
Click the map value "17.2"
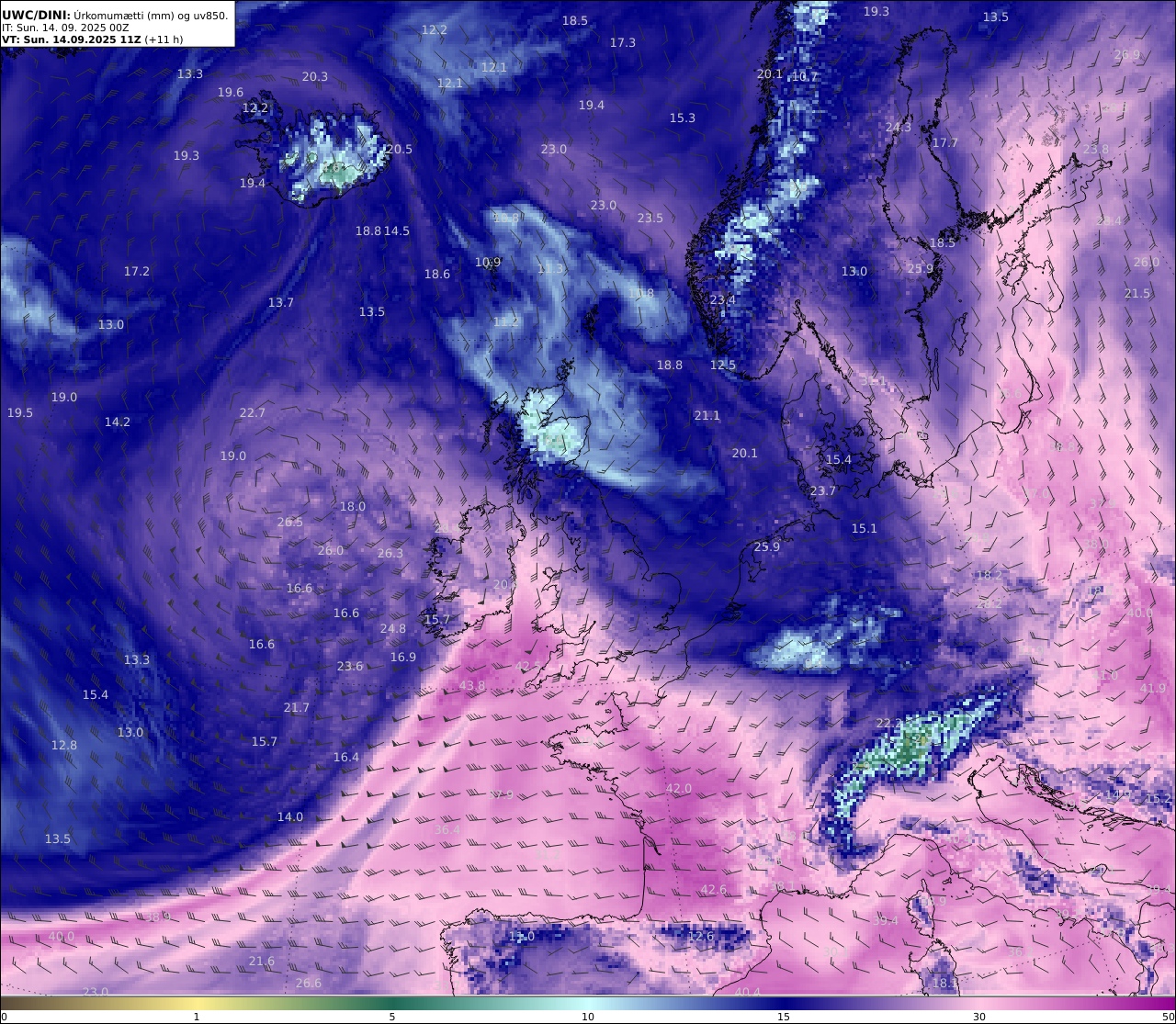pos(137,272)
